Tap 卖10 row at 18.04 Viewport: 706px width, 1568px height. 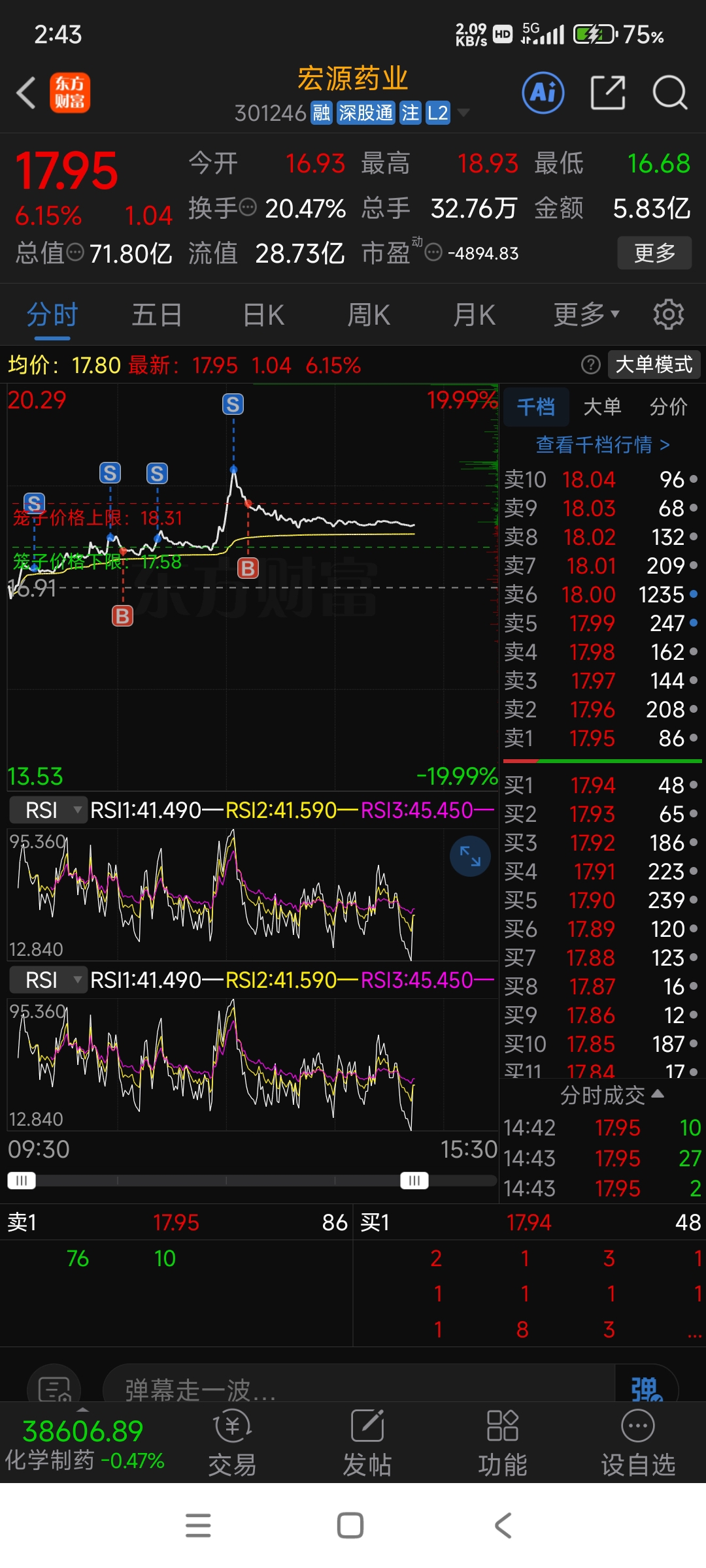point(601,480)
